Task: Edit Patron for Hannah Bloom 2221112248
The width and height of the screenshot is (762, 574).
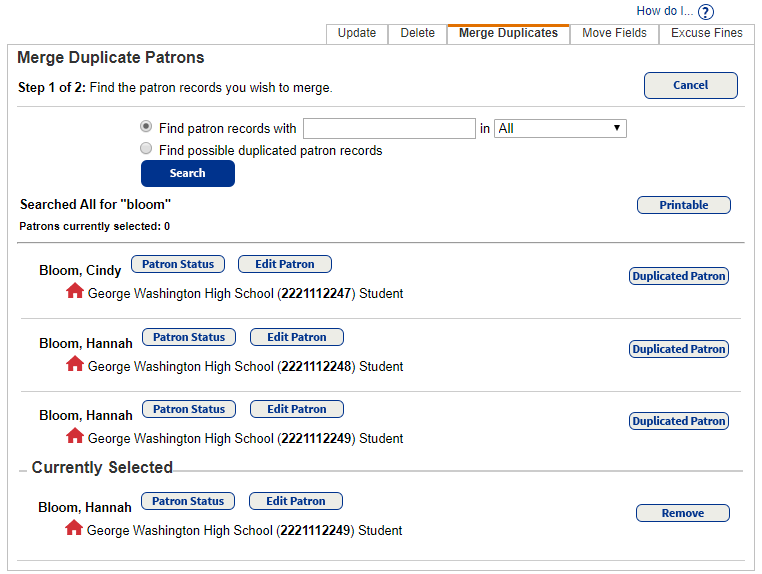Action: (x=296, y=337)
